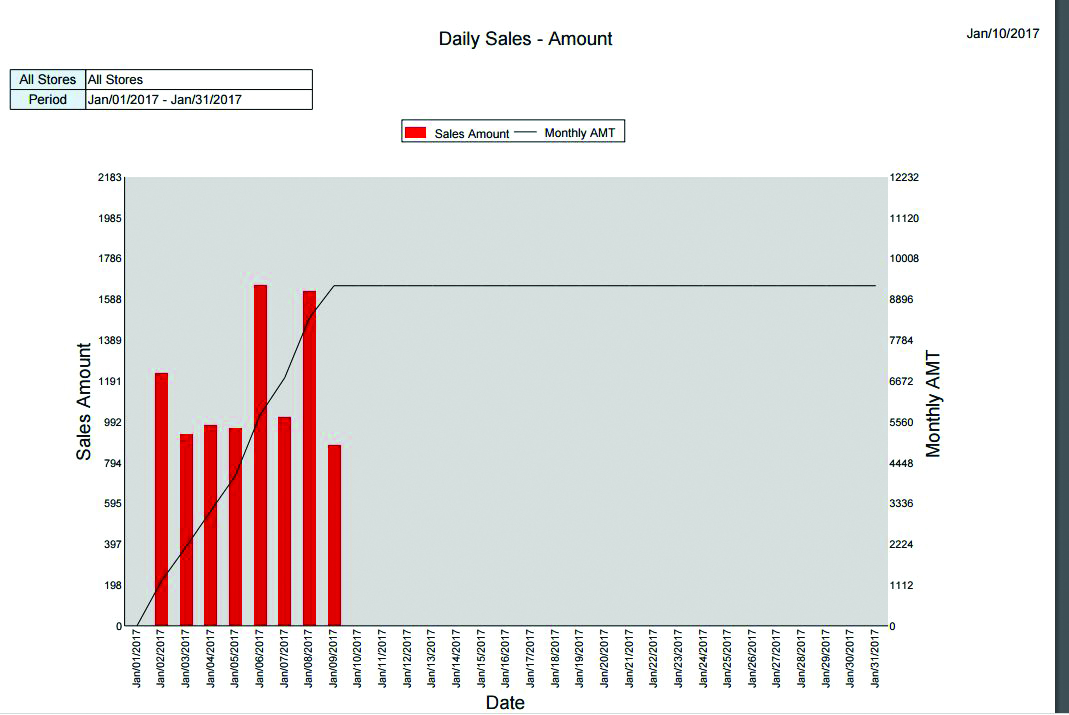Click the Jan/01/2017 x-axis date label
Image resolution: width=1069 pixels, height=715 pixels.
pyautogui.click(x=136, y=658)
